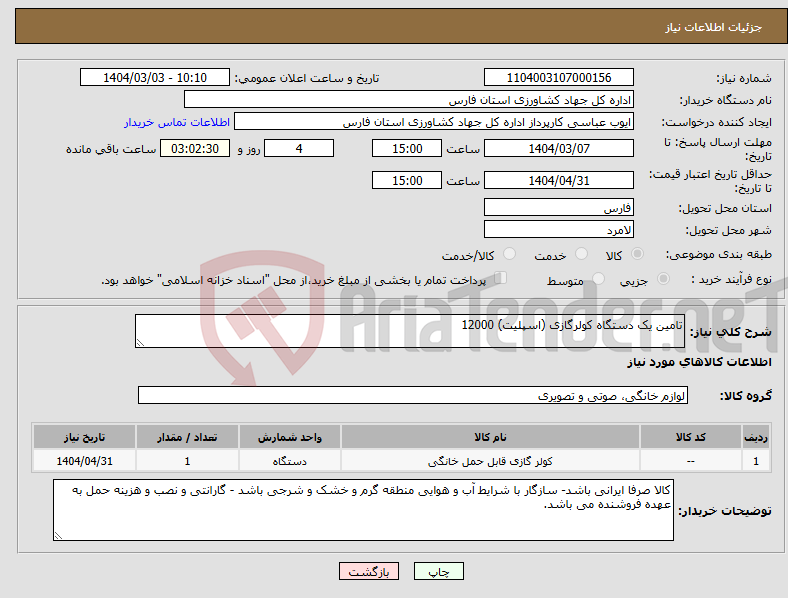Click the کد کالا column header
The width and height of the screenshot is (788, 598).
[x=691, y=437]
